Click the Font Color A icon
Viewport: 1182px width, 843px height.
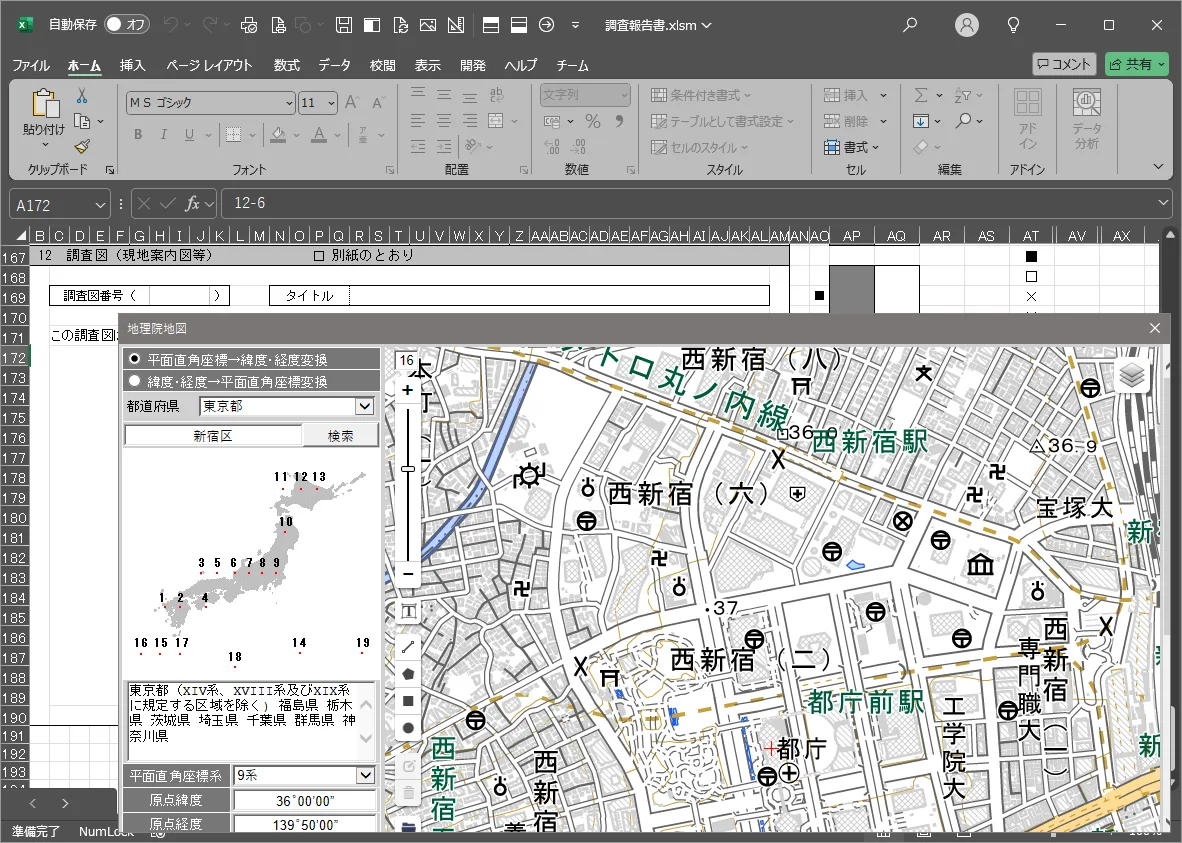coord(319,134)
